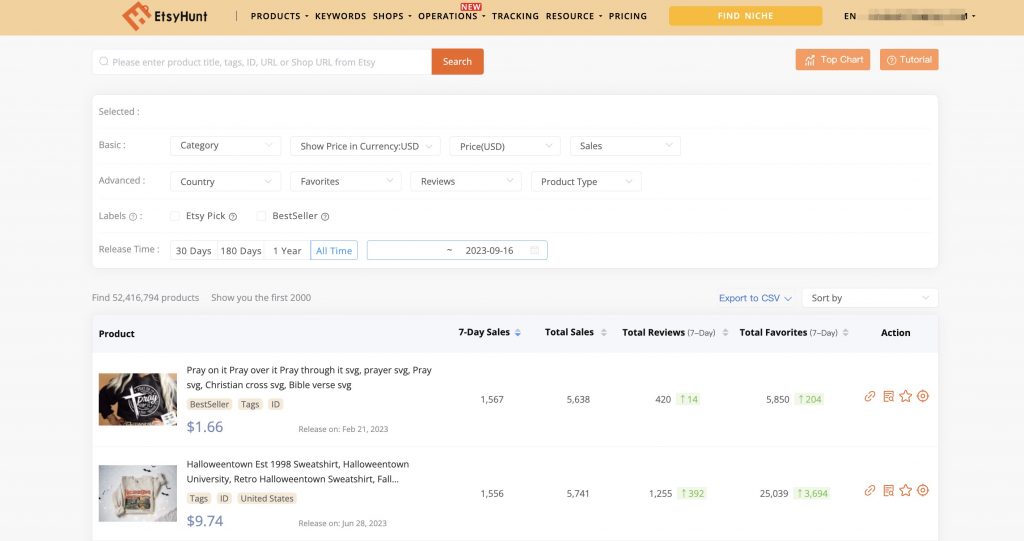Open Show Price in Currency dropdown
The height and width of the screenshot is (541, 1024).
tap(365, 146)
